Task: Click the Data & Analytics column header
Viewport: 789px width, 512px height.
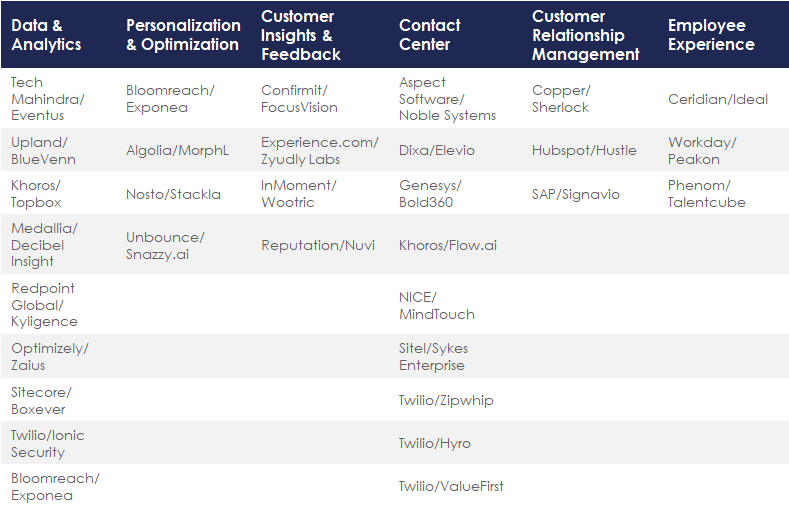Action: tap(47, 35)
